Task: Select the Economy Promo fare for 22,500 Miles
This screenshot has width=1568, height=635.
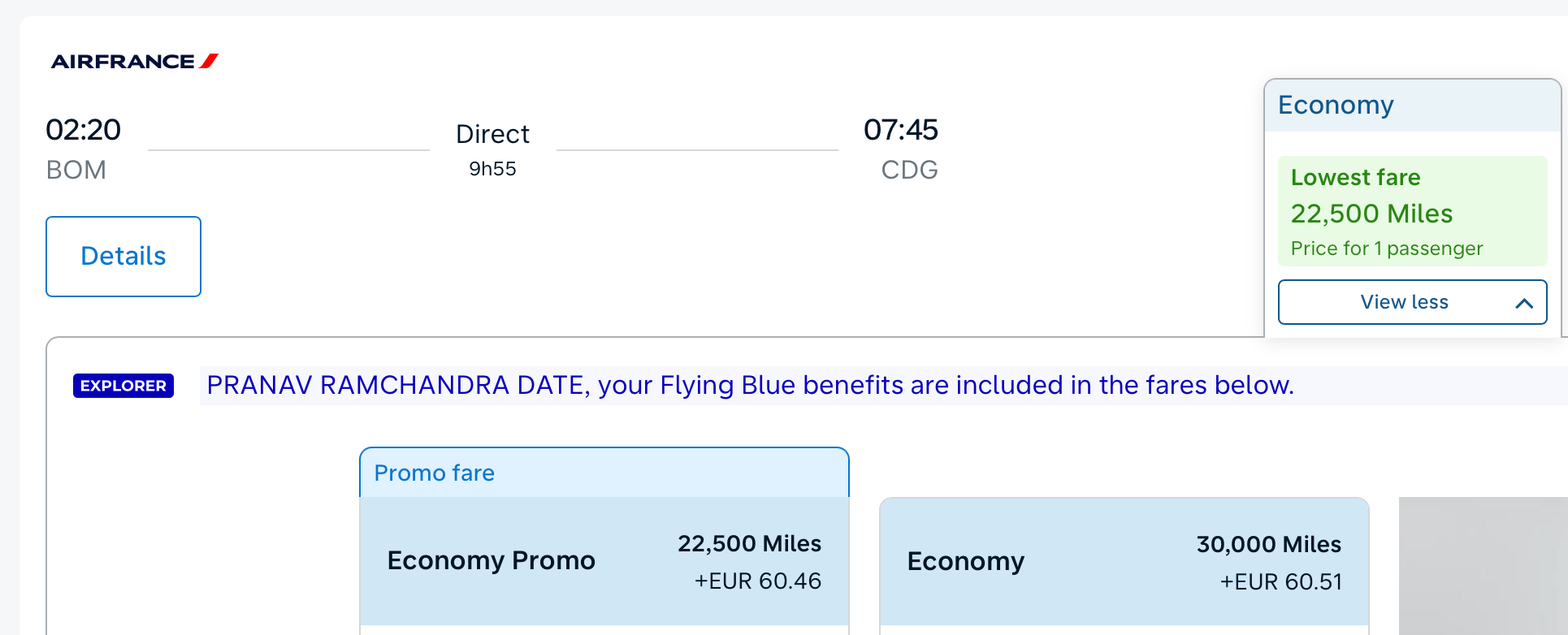Action: tap(604, 560)
